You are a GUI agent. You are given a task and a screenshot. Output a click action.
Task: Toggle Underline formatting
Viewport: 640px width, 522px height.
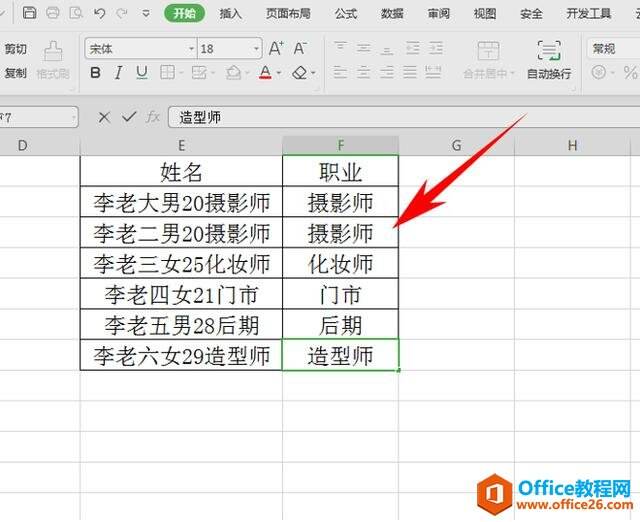pos(142,73)
